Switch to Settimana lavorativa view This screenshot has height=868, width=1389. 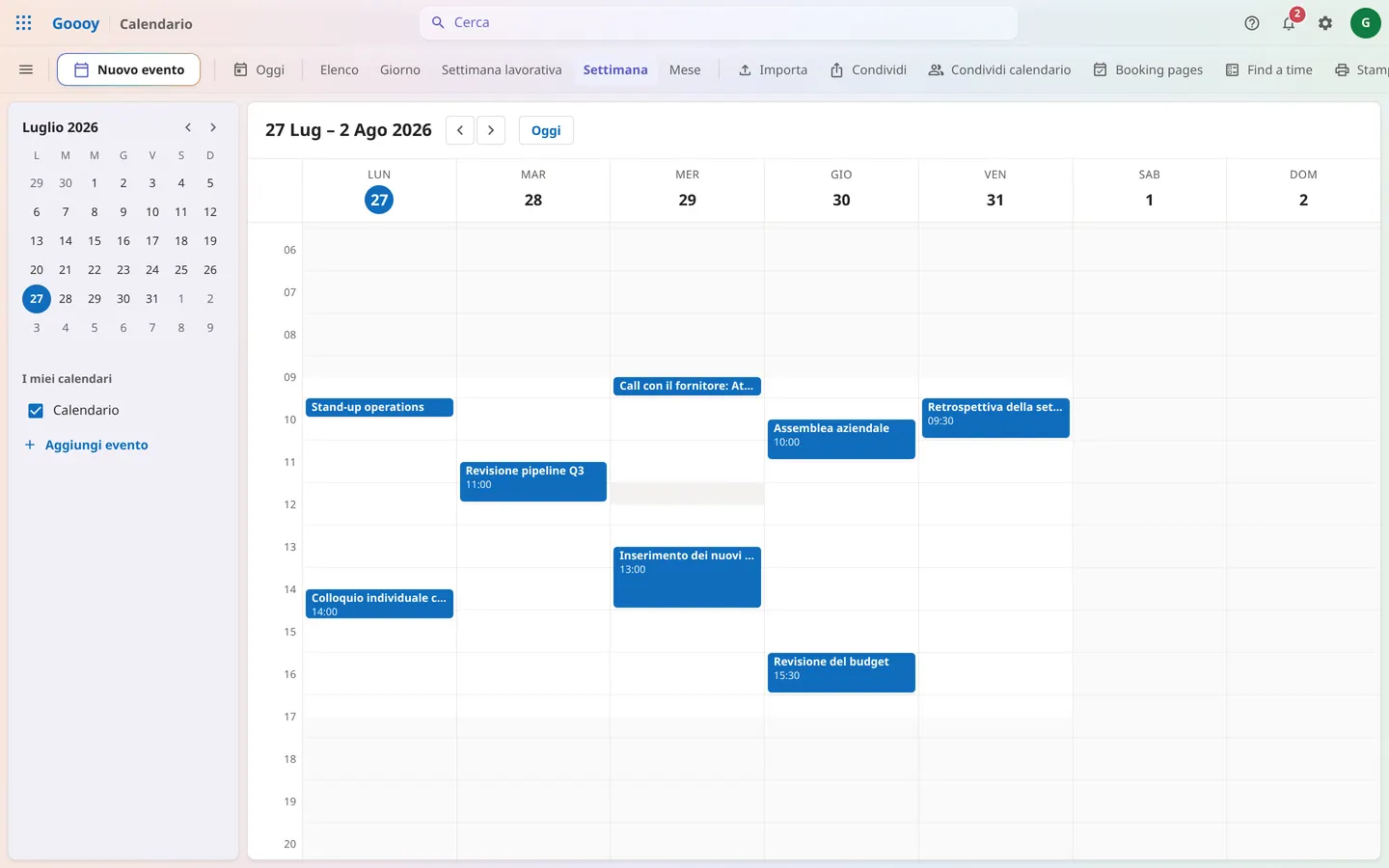pyautogui.click(x=502, y=69)
